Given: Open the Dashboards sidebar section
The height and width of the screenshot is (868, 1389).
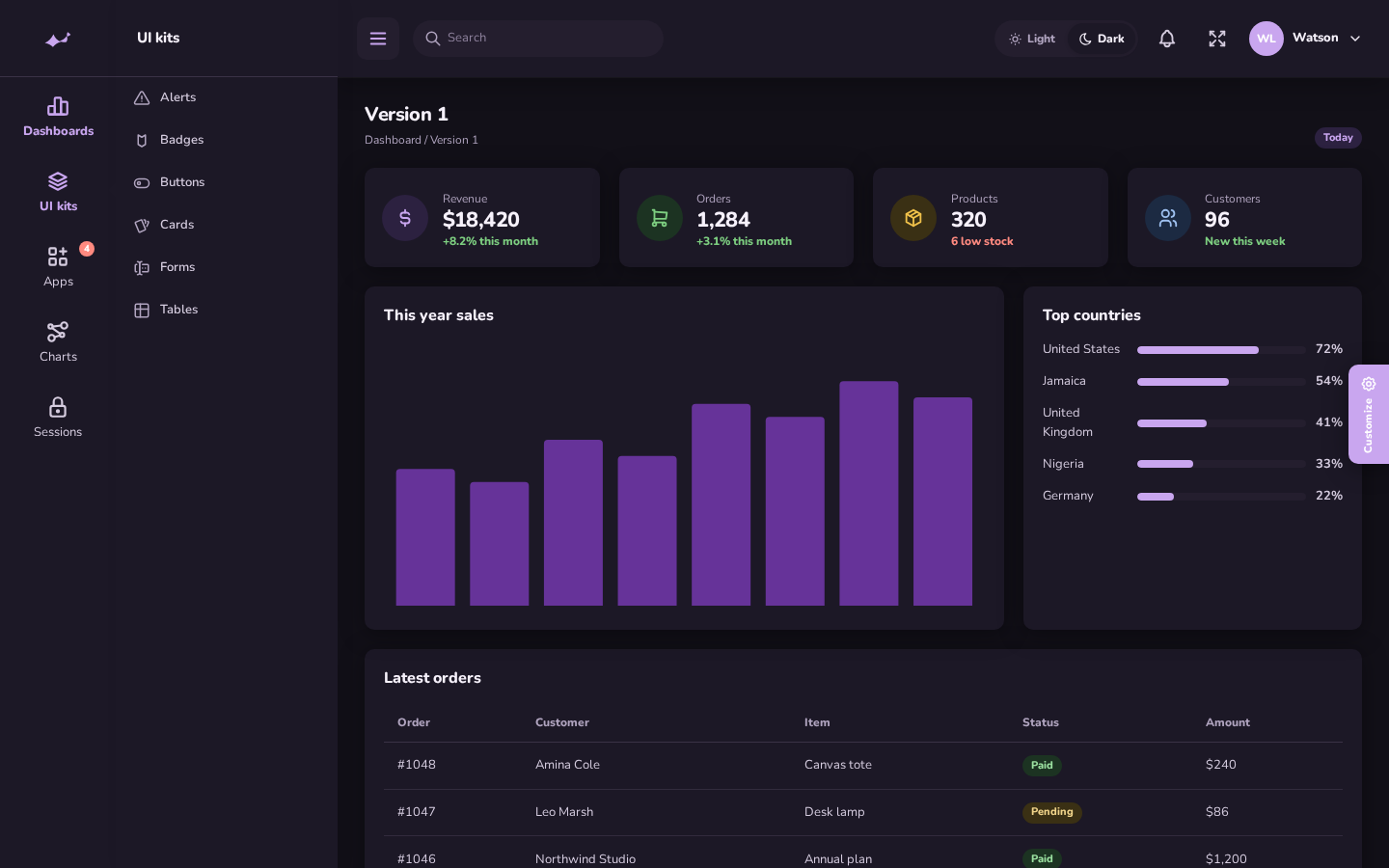Looking at the screenshot, I should 58,118.
